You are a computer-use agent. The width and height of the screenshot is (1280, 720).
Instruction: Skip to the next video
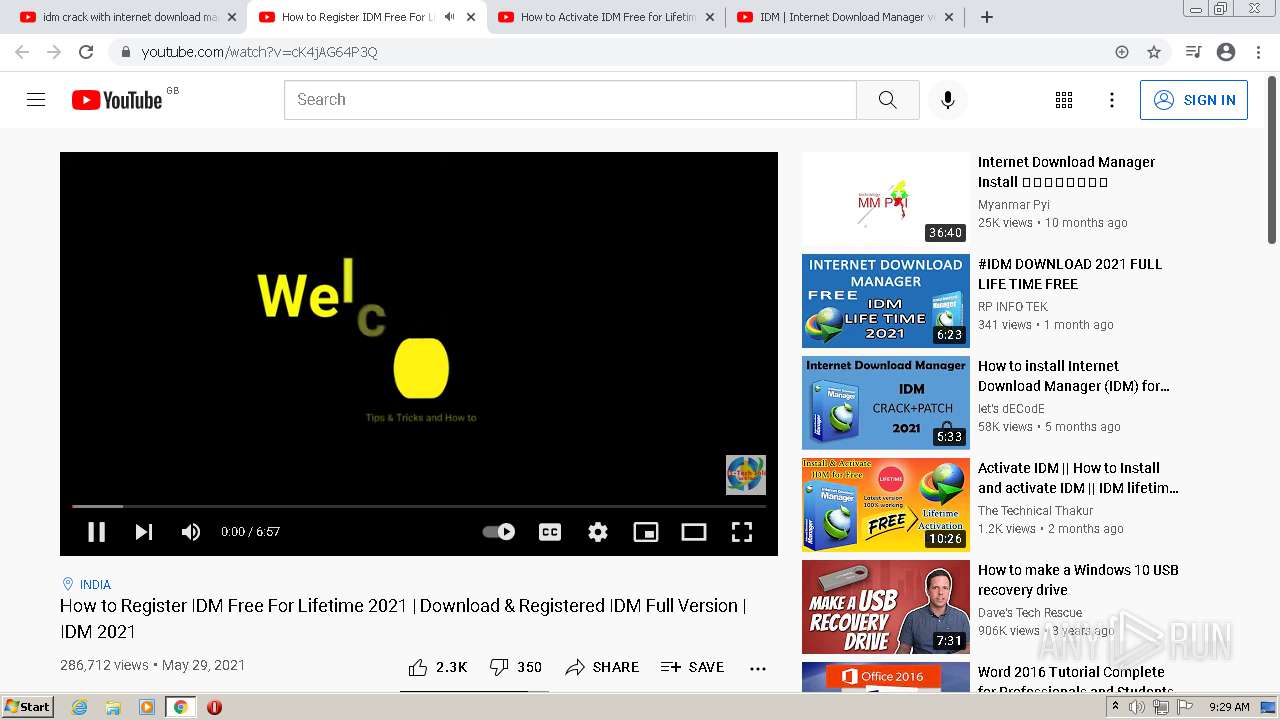(144, 532)
